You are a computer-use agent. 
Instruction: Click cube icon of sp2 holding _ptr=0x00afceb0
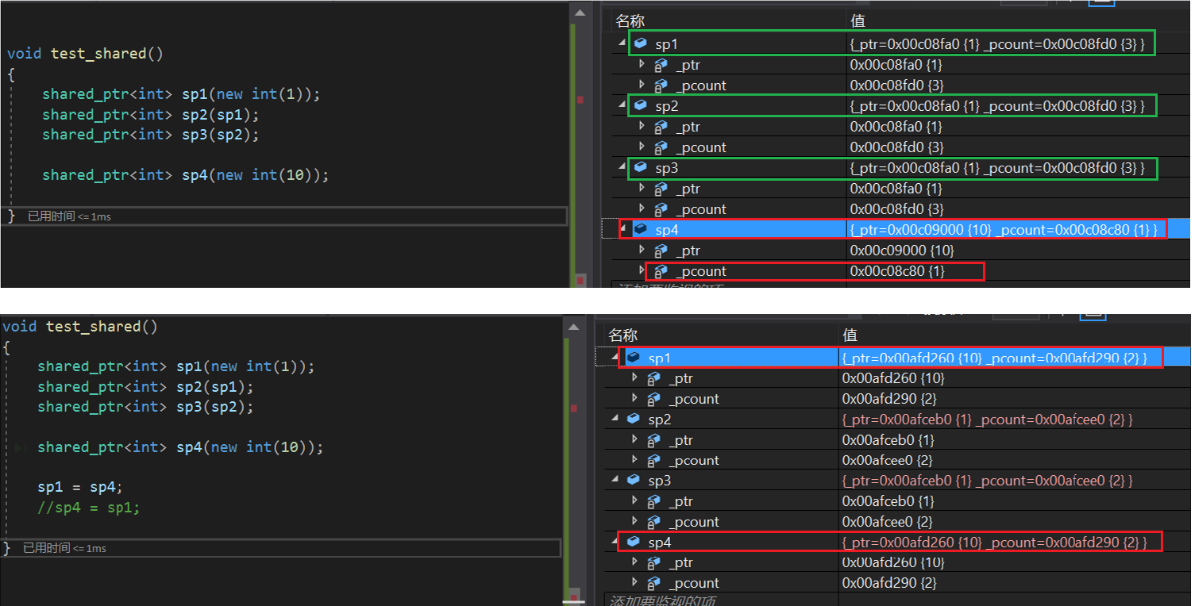tap(633, 418)
